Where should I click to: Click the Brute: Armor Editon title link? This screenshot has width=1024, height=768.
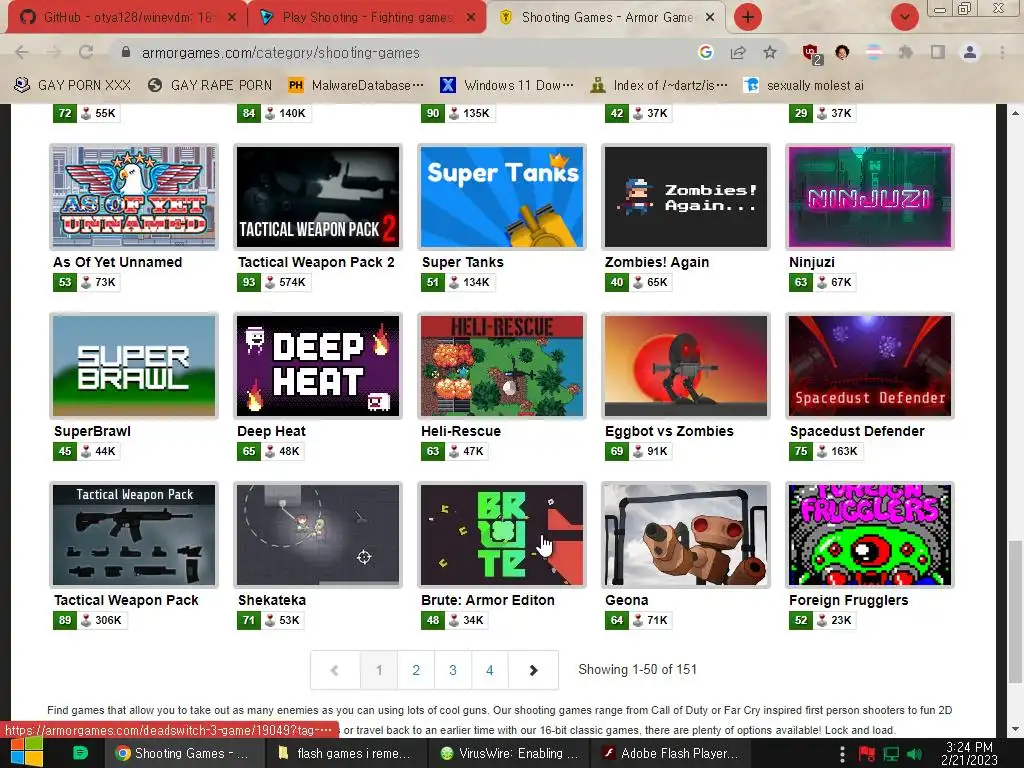488,600
